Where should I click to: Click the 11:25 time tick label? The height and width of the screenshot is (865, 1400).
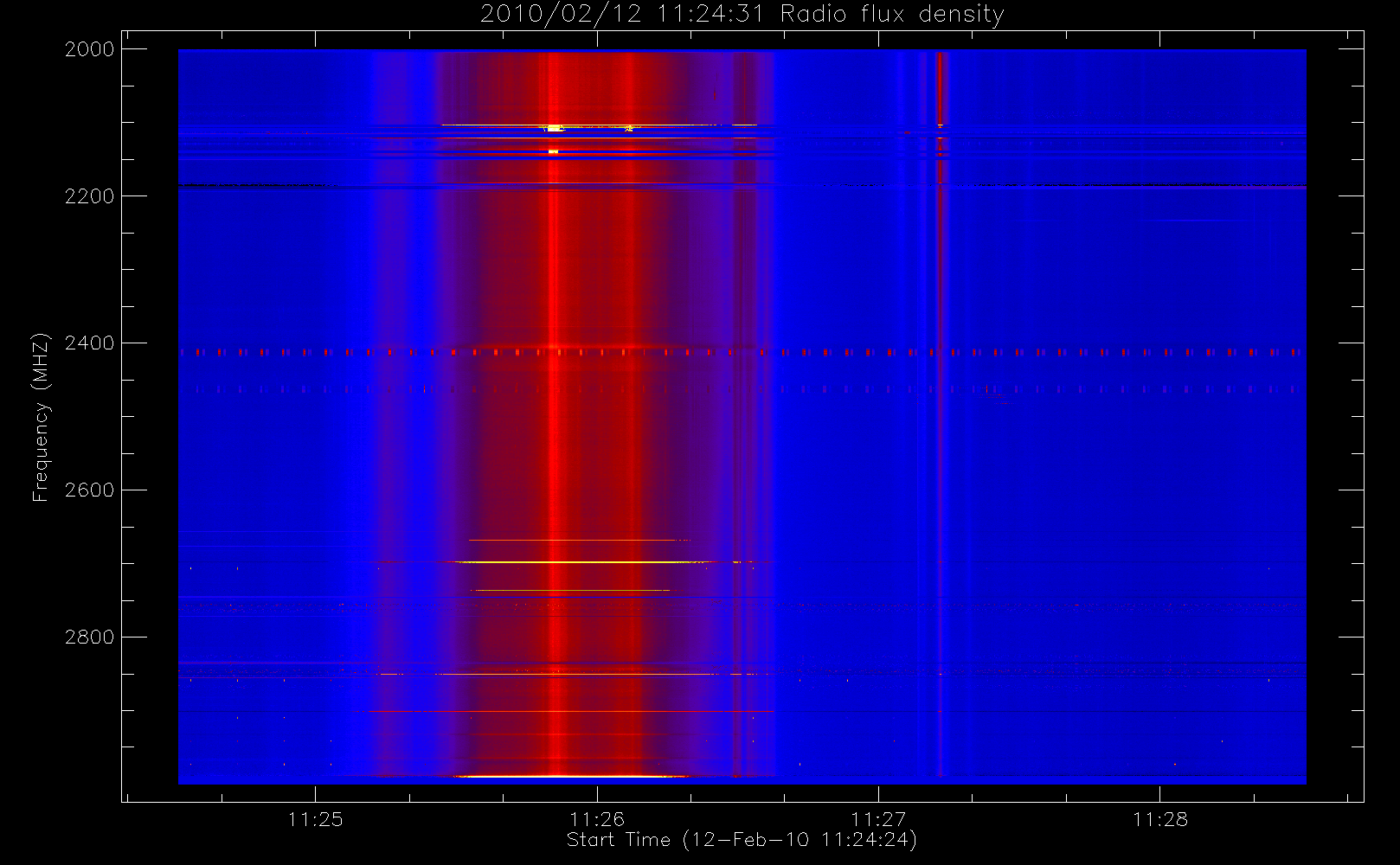pyautogui.click(x=316, y=819)
